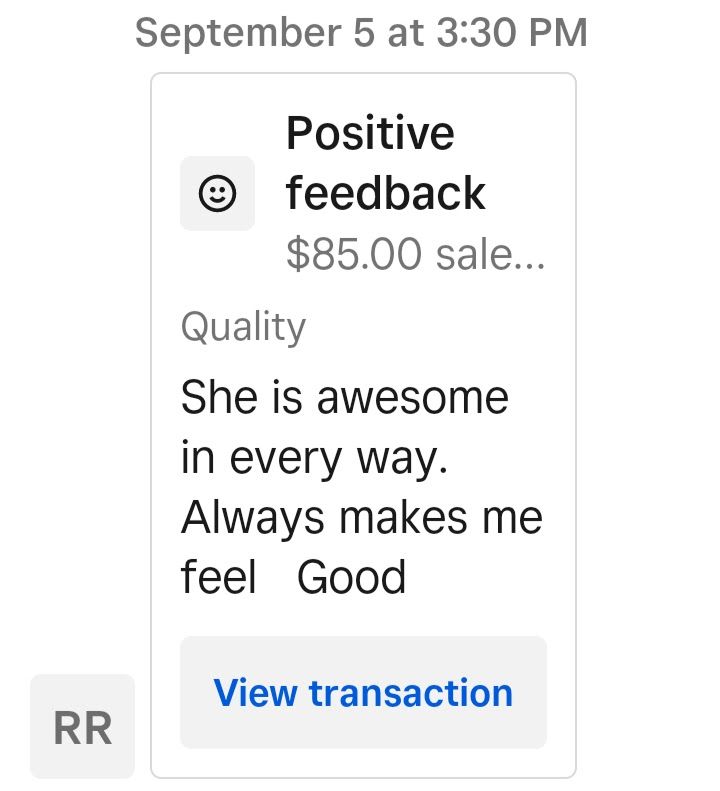Click the September 5 timestamp

click(360, 32)
